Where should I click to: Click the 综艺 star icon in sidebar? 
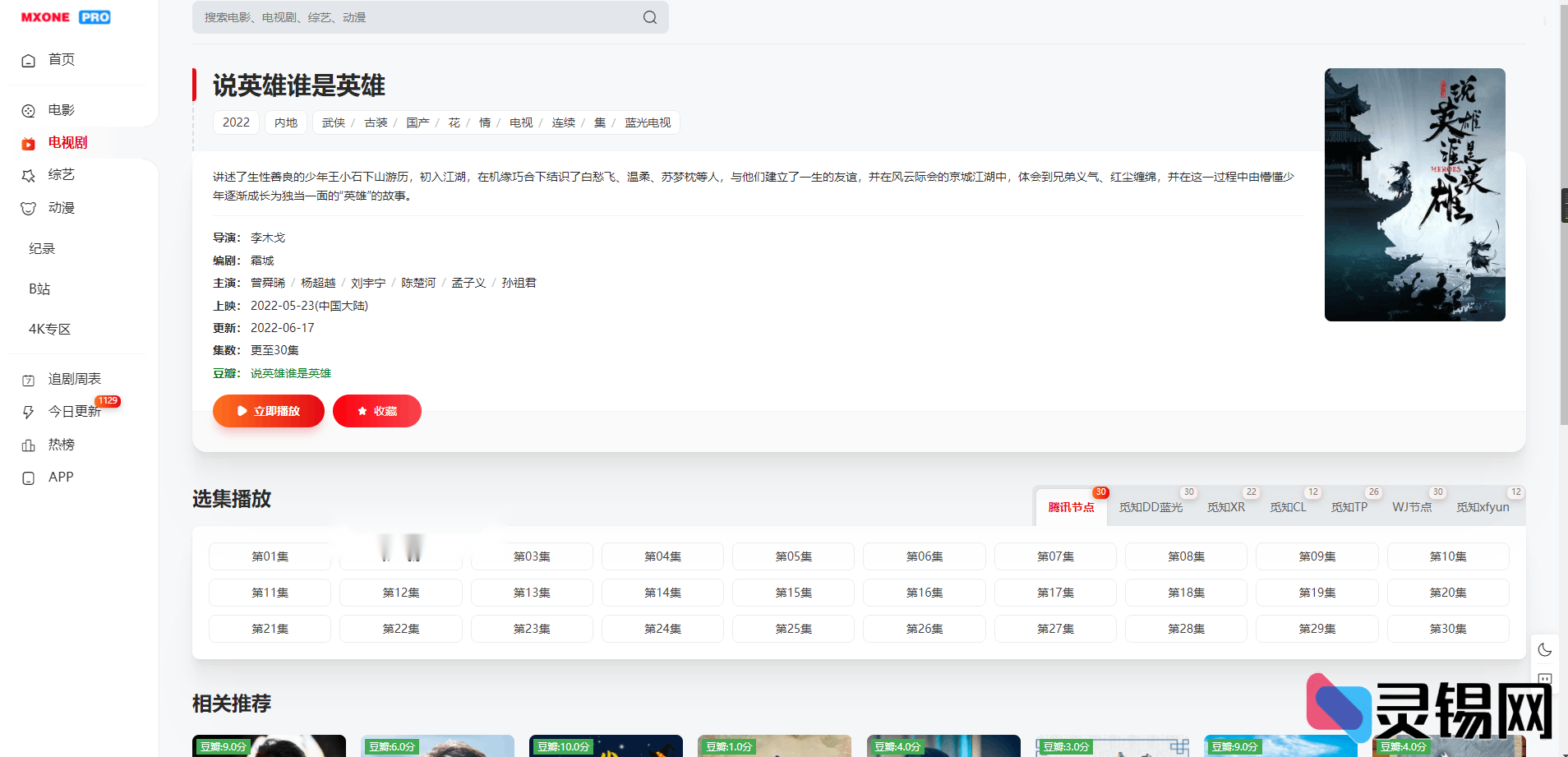pos(29,174)
